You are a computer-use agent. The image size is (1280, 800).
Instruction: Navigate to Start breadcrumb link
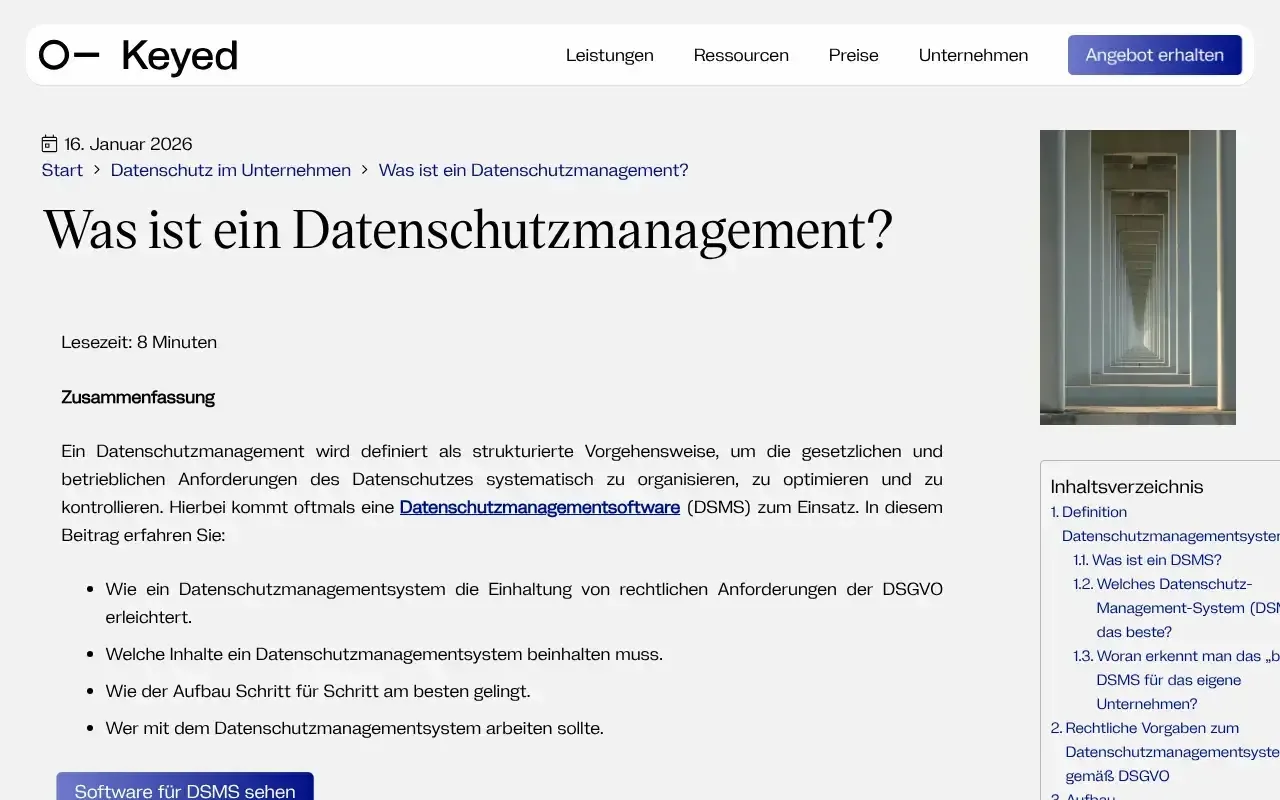click(x=62, y=170)
